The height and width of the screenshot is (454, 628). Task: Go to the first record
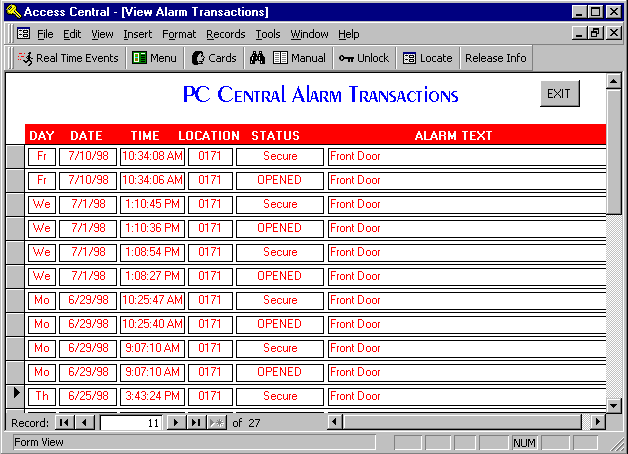tap(64, 423)
